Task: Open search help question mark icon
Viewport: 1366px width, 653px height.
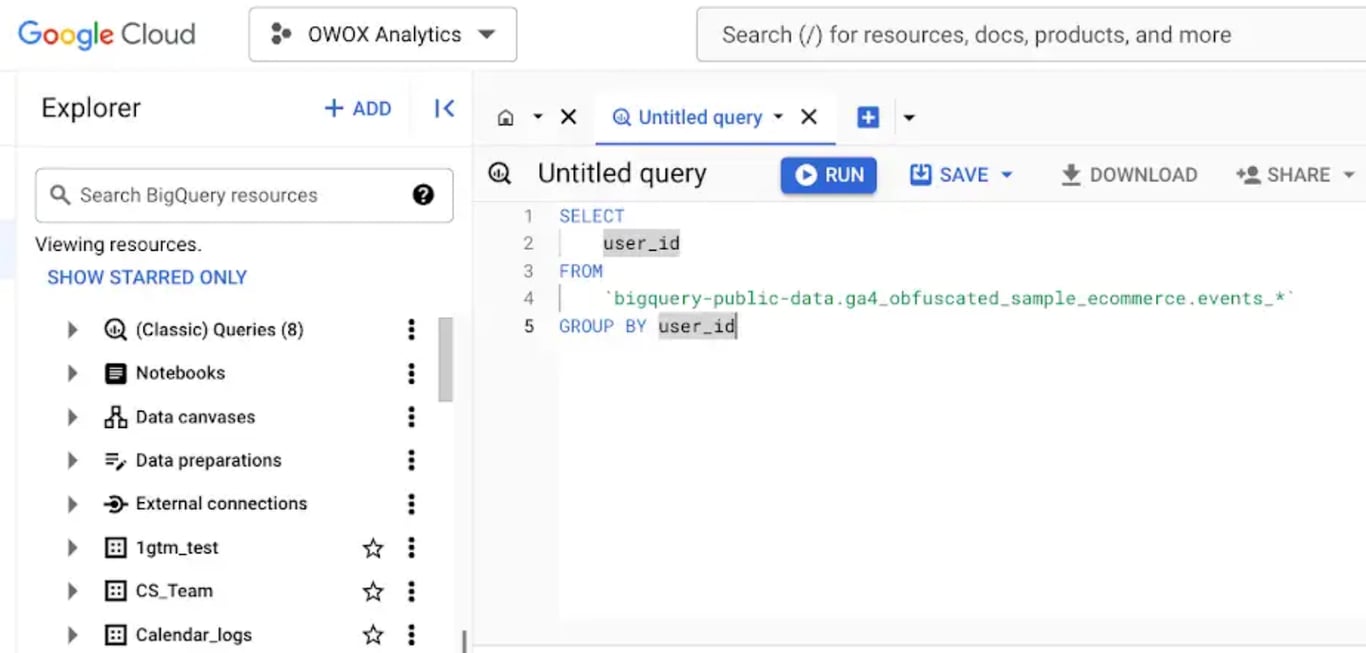Action: click(x=423, y=195)
